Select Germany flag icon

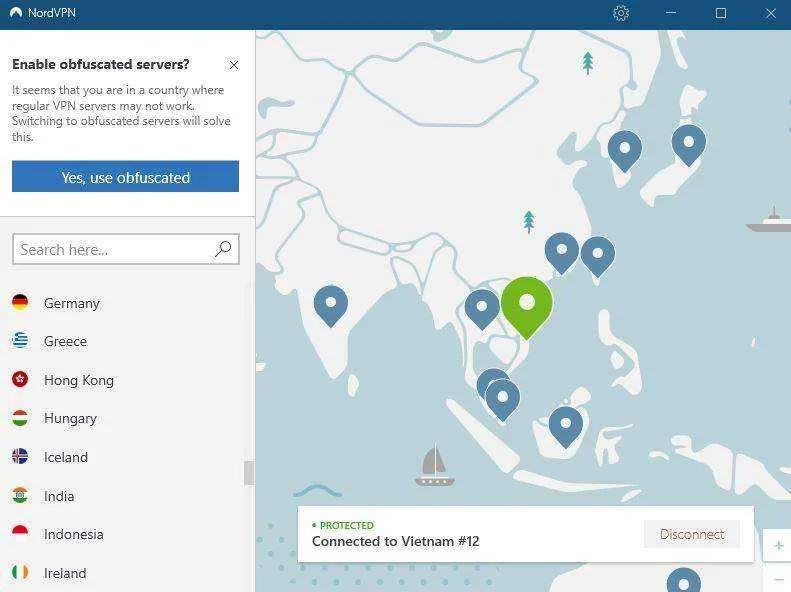tap(20, 303)
